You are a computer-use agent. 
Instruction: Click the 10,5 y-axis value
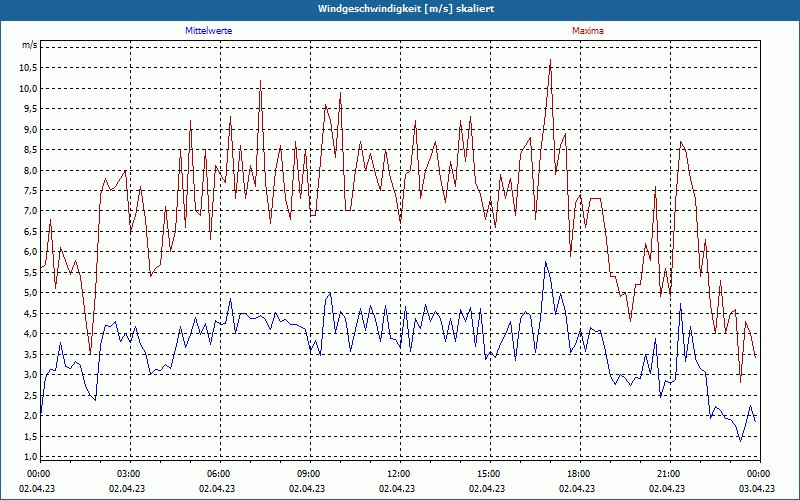[x=29, y=68]
